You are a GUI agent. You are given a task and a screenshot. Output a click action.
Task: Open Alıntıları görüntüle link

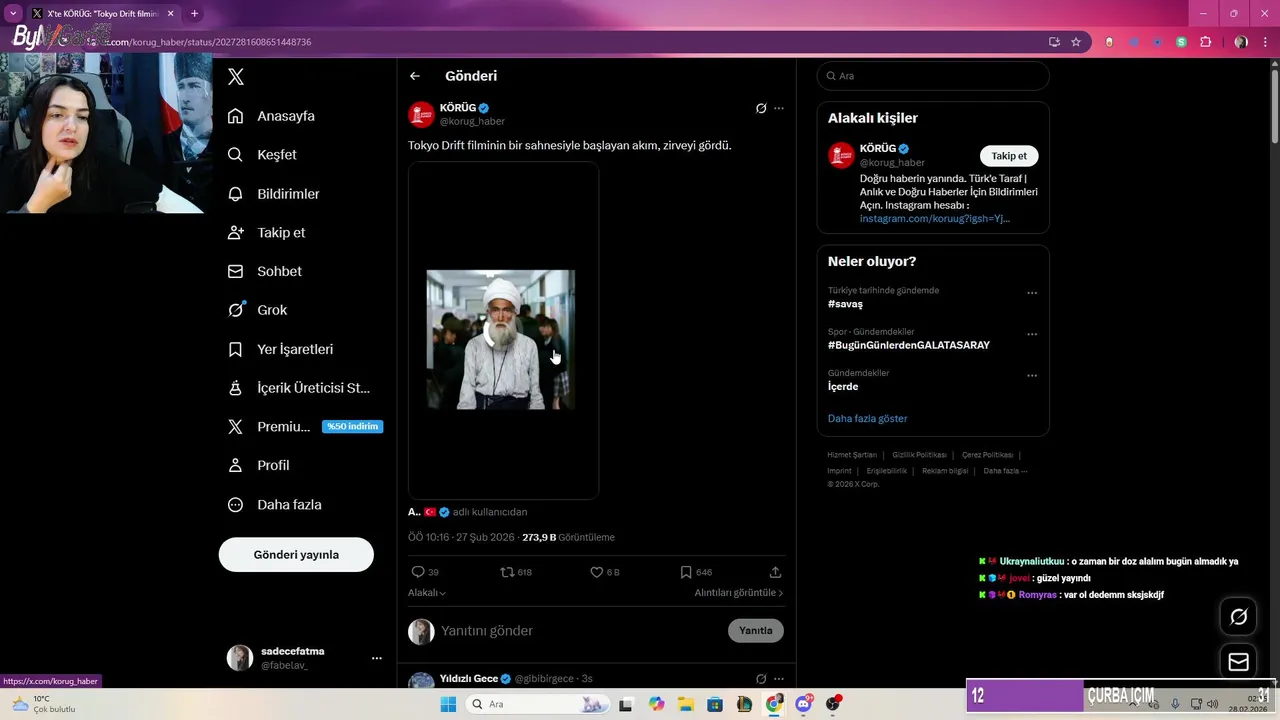[739, 593]
